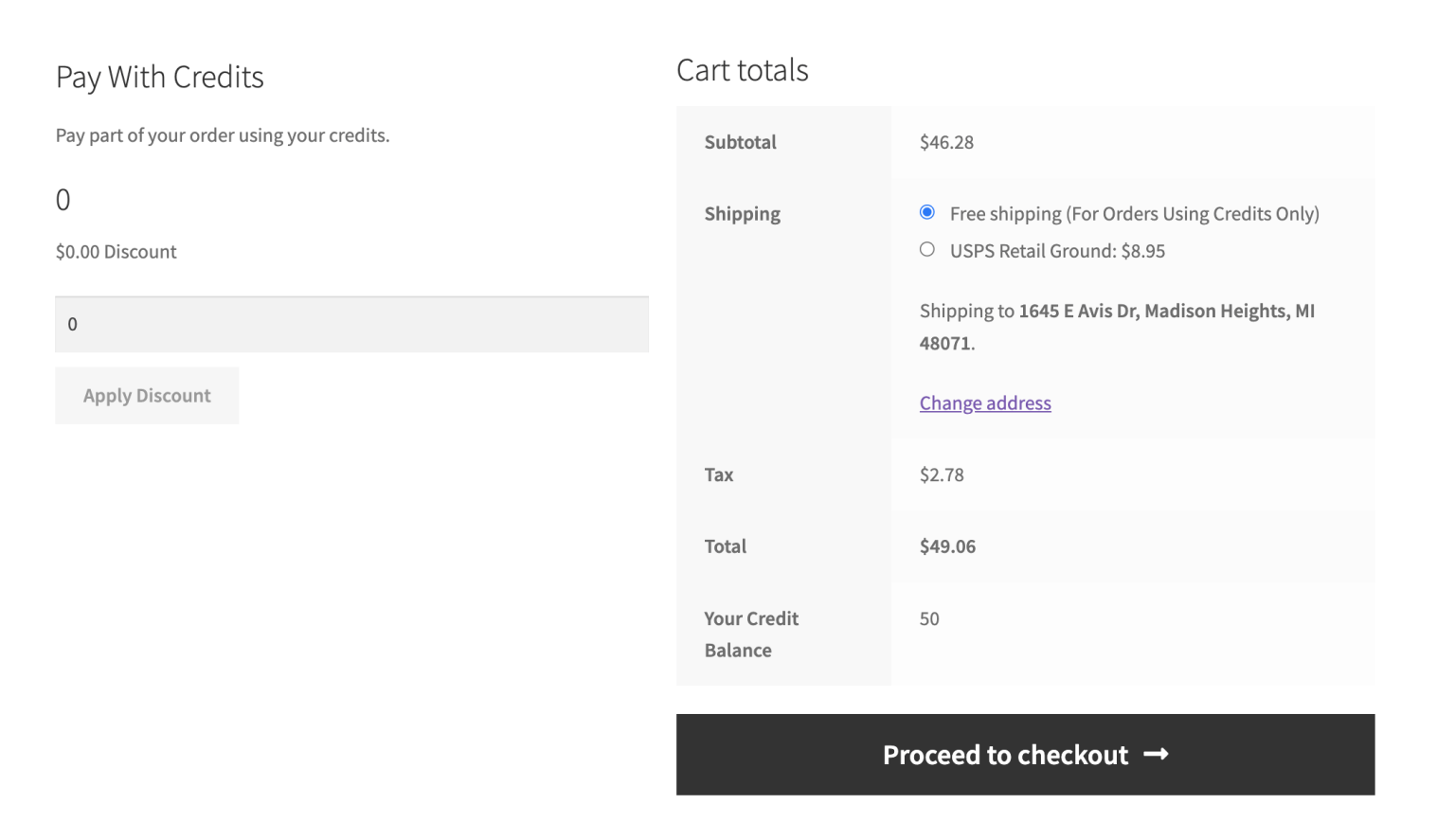
Task: Click the Apply Discount button
Action: (147, 395)
